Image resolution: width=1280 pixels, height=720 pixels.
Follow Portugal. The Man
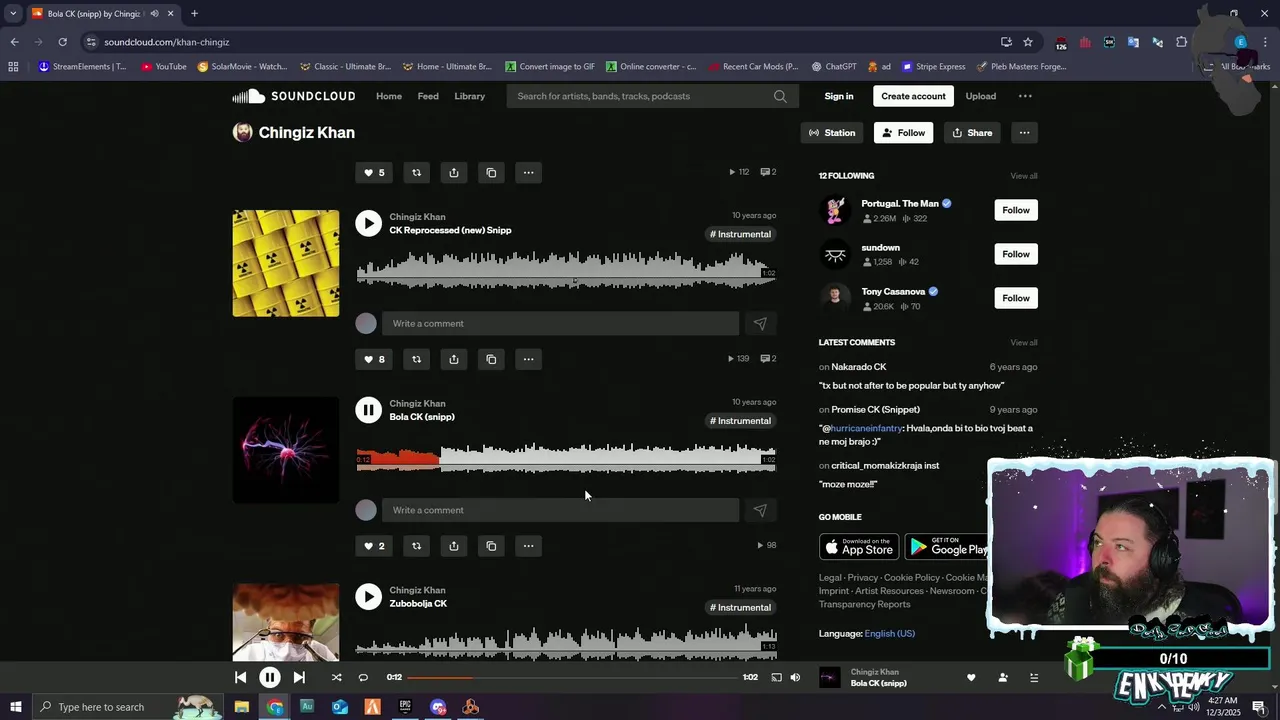1016,210
